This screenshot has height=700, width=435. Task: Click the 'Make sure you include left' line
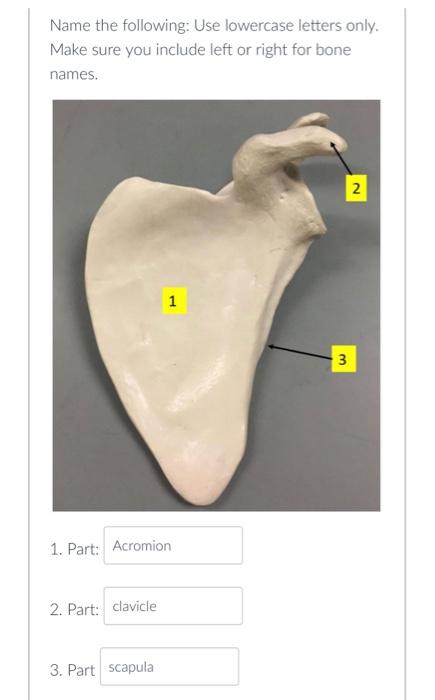[201, 50]
